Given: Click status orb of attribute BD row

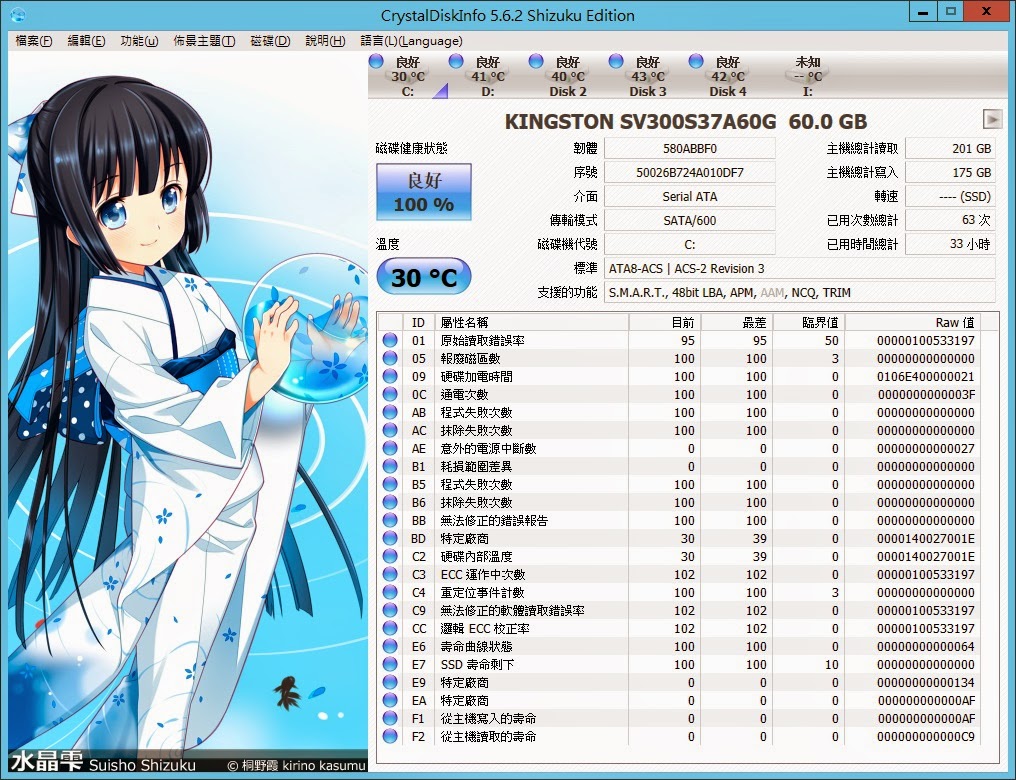Looking at the screenshot, I should tap(390, 538).
